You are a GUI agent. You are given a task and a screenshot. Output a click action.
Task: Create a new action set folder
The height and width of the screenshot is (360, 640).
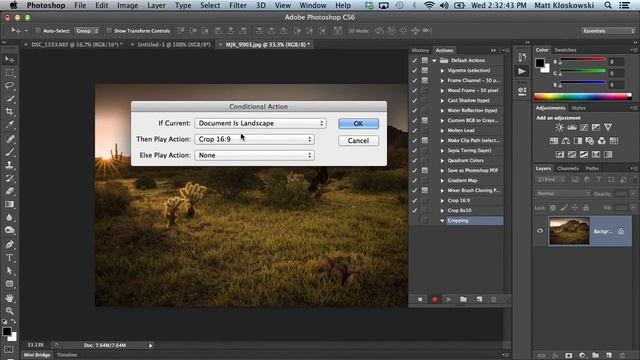pos(463,300)
